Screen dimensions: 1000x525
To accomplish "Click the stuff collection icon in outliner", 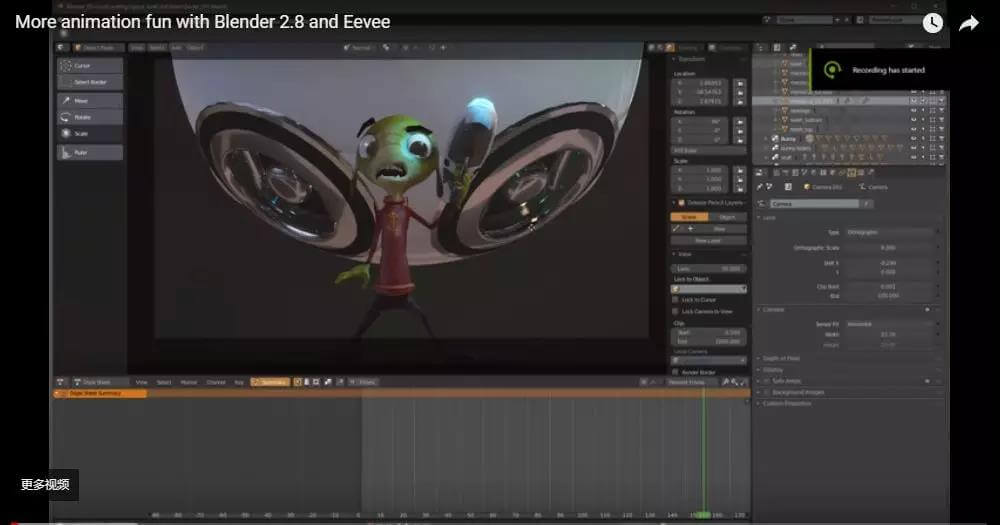I will (776, 157).
